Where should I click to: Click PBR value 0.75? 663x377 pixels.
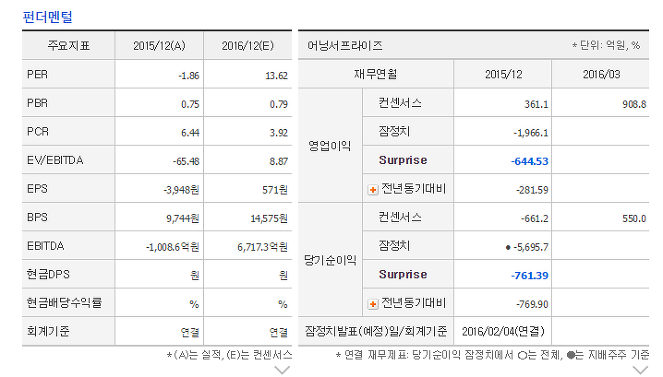click(x=190, y=104)
